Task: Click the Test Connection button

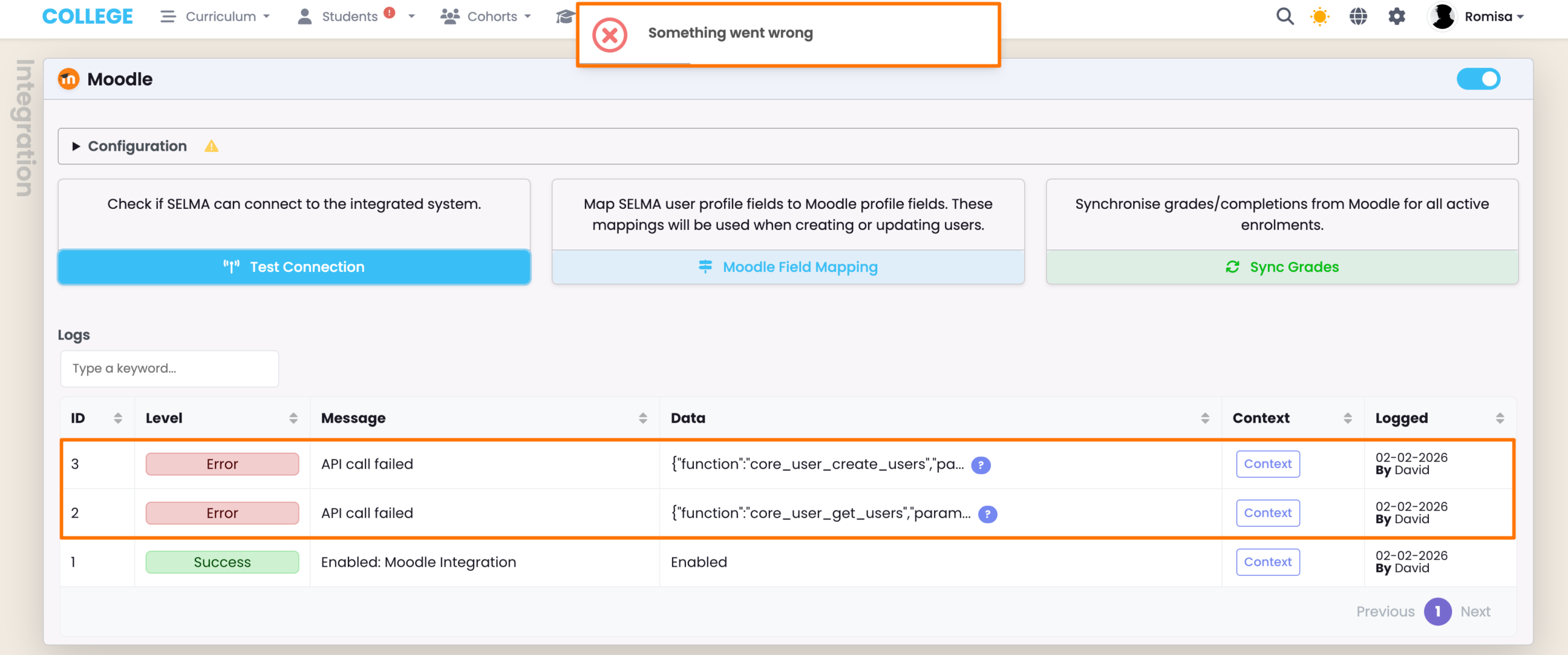Action: tap(294, 267)
